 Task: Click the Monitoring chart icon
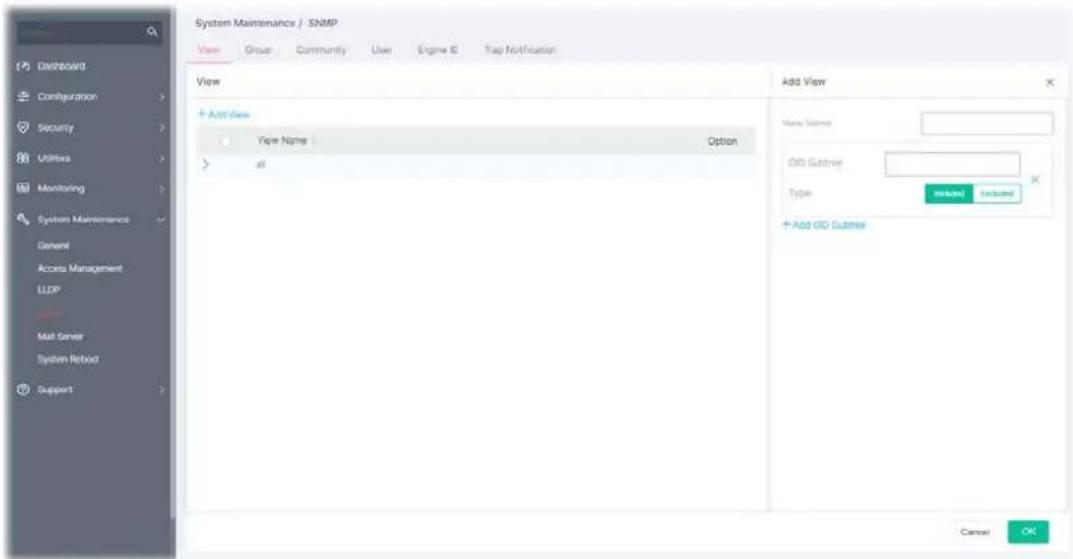click(23, 187)
